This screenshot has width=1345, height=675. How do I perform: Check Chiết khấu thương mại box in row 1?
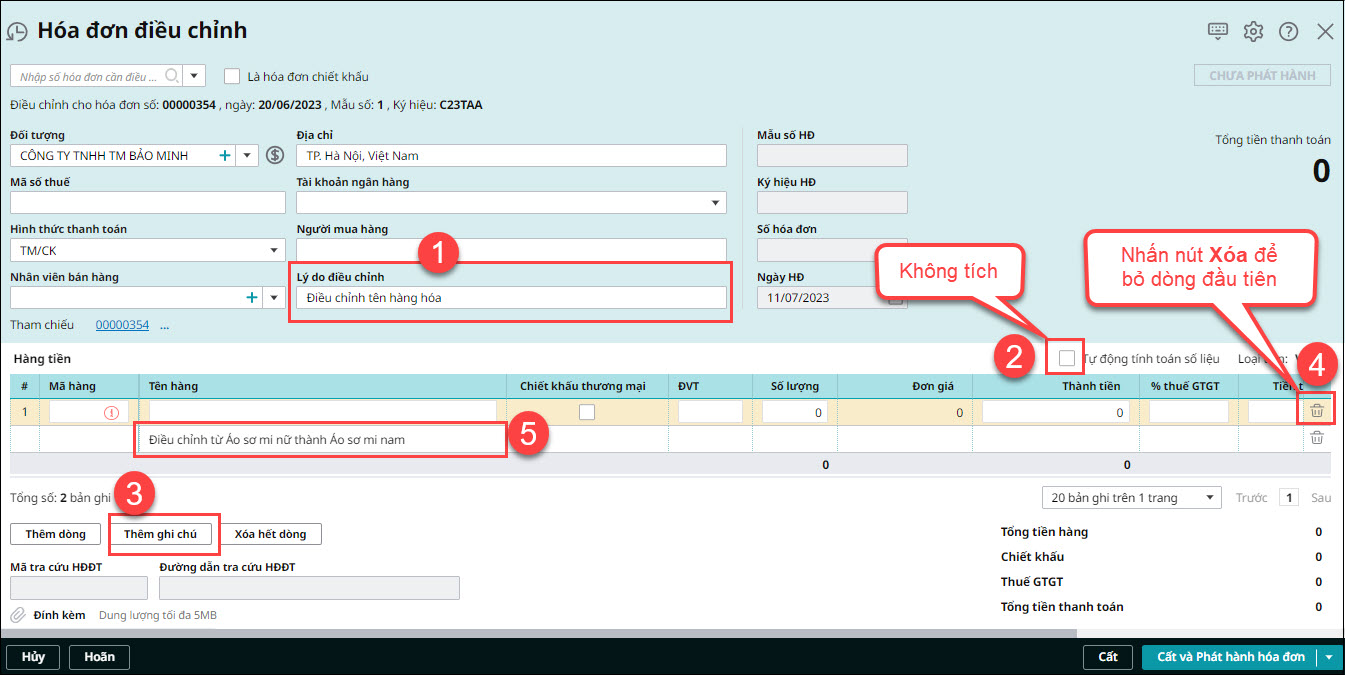587,412
